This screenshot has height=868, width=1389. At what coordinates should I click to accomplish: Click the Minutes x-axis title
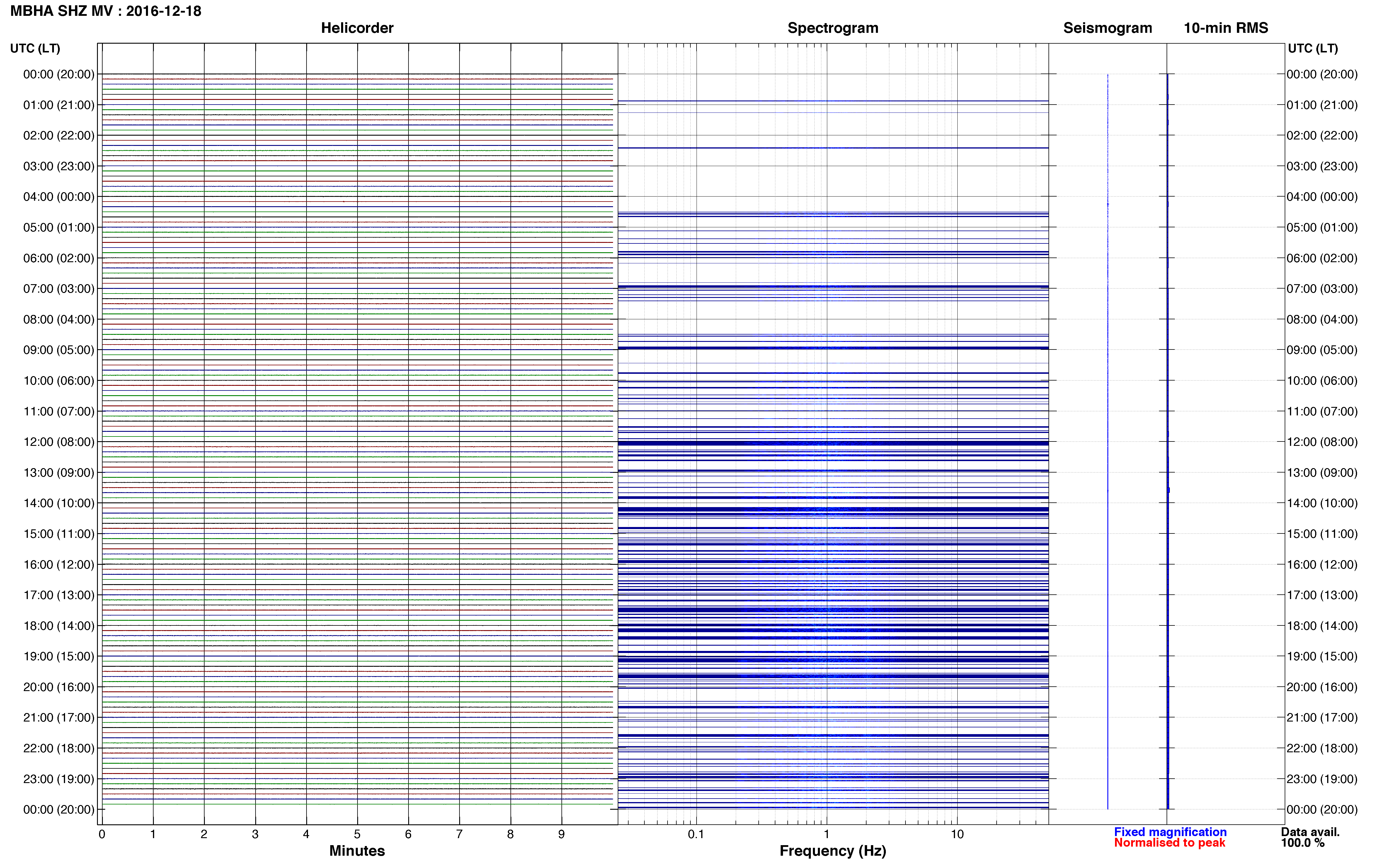click(357, 851)
